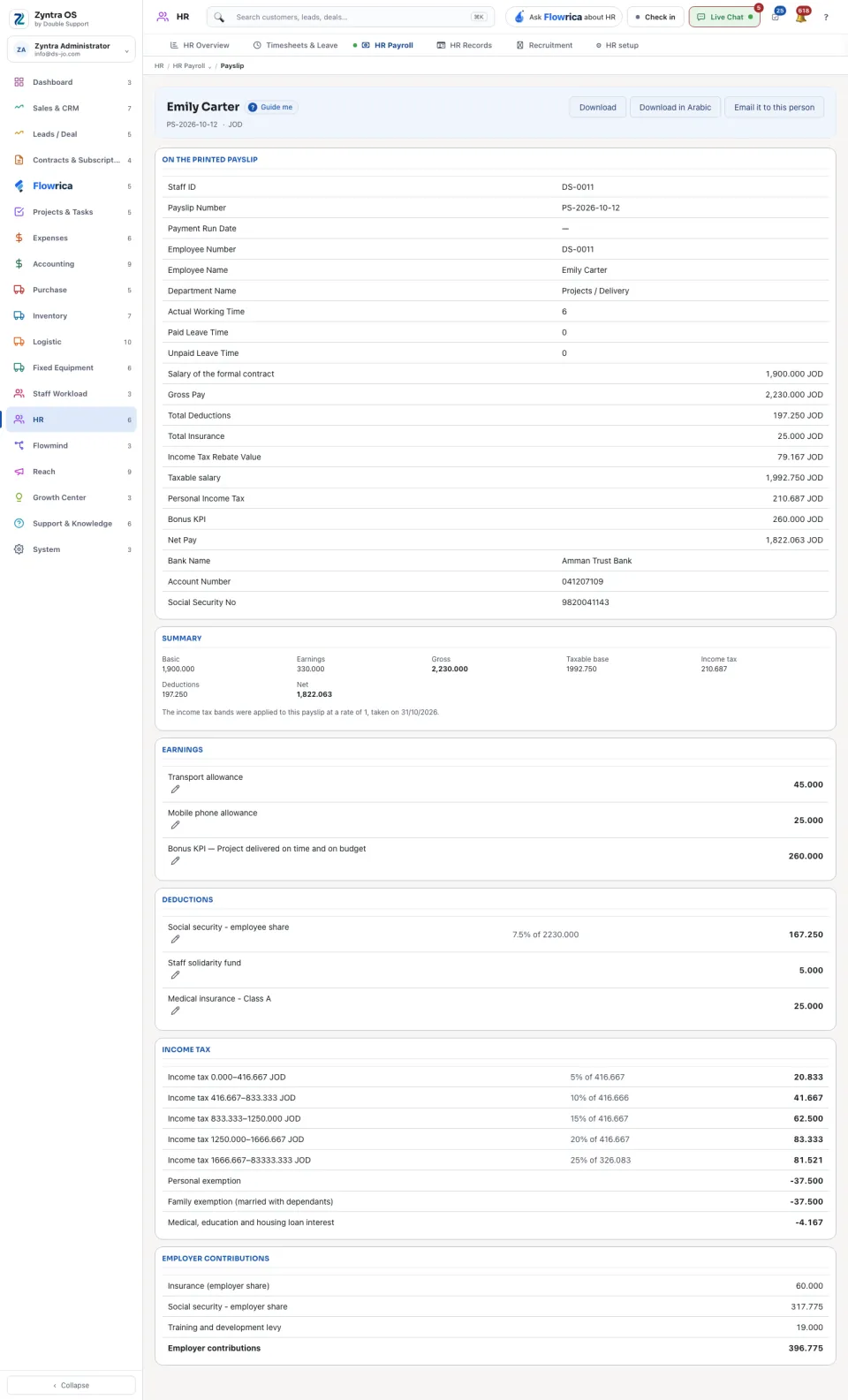Open the Dashboard sidebar icon
This screenshot has height=1400, width=848.
(19, 82)
